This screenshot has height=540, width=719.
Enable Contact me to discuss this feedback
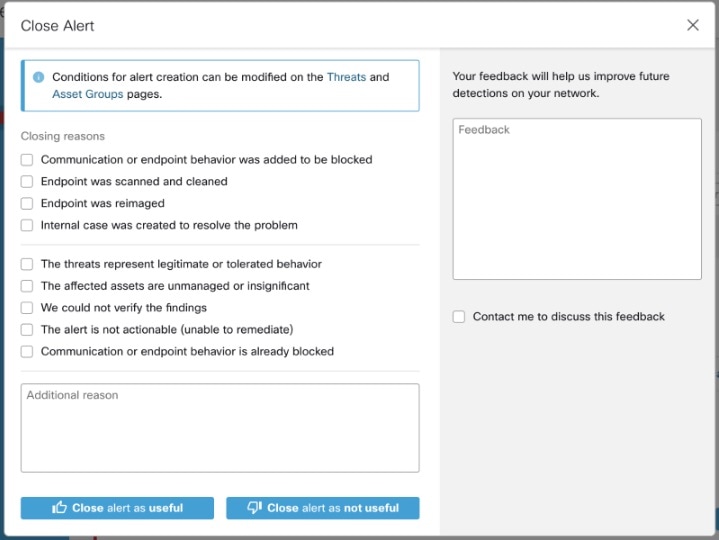pyautogui.click(x=459, y=316)
